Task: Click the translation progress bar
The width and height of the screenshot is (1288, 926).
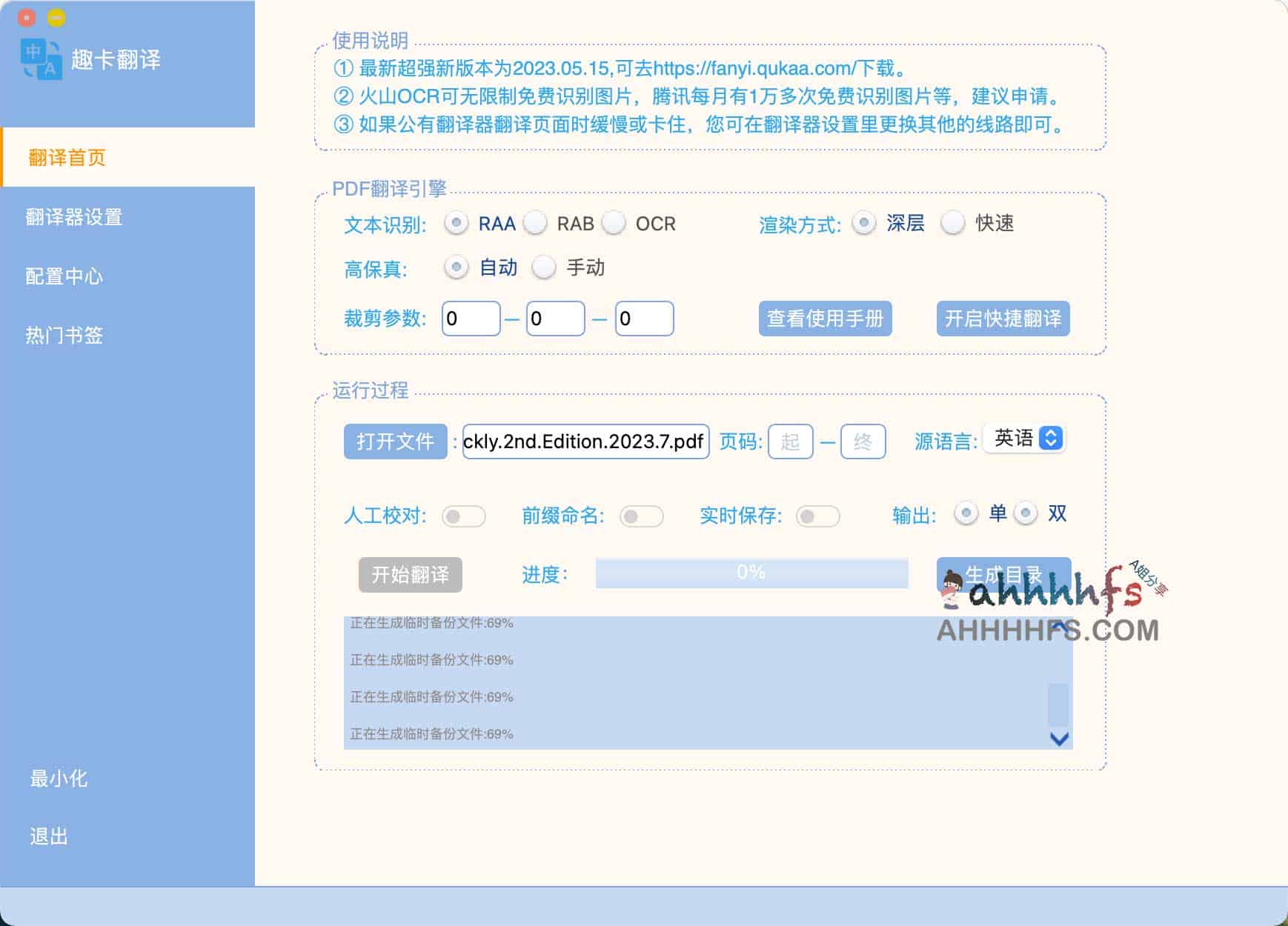Action: pos(751,572)
